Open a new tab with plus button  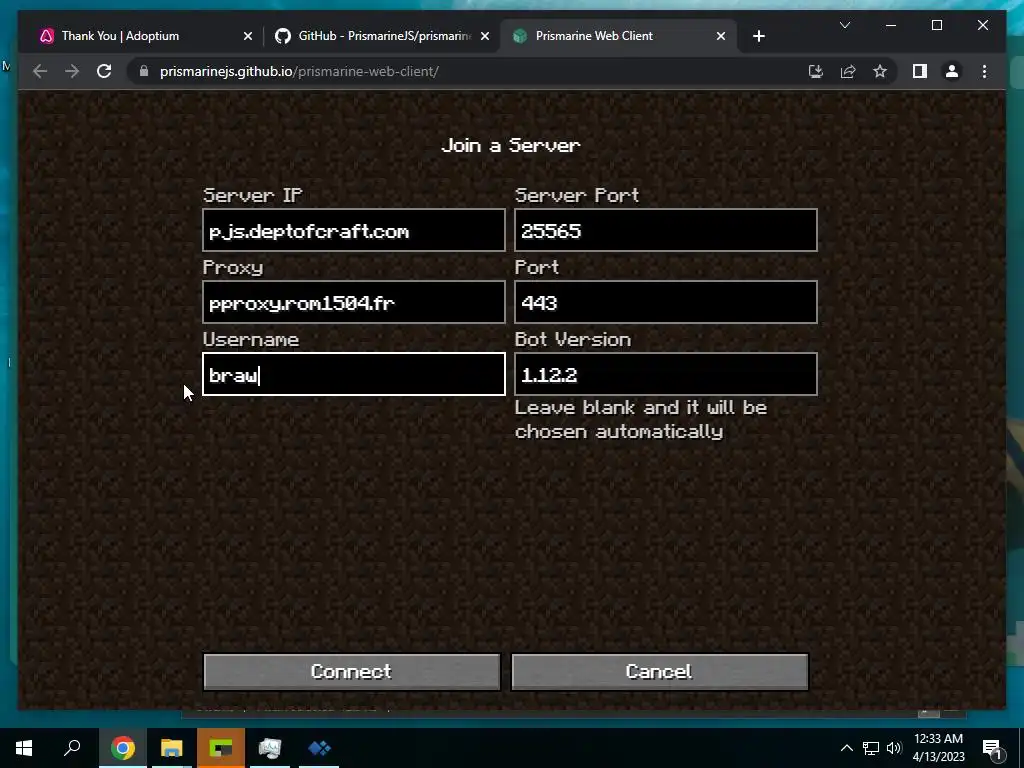pyautogui.click(x=758, y=36)
